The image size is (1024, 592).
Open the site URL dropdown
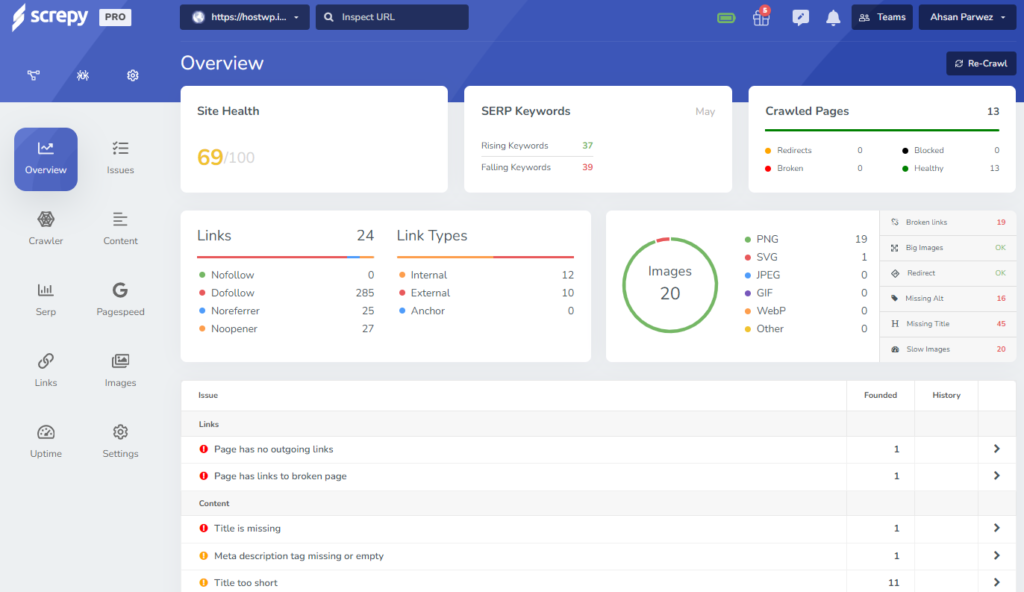(245, 17)
